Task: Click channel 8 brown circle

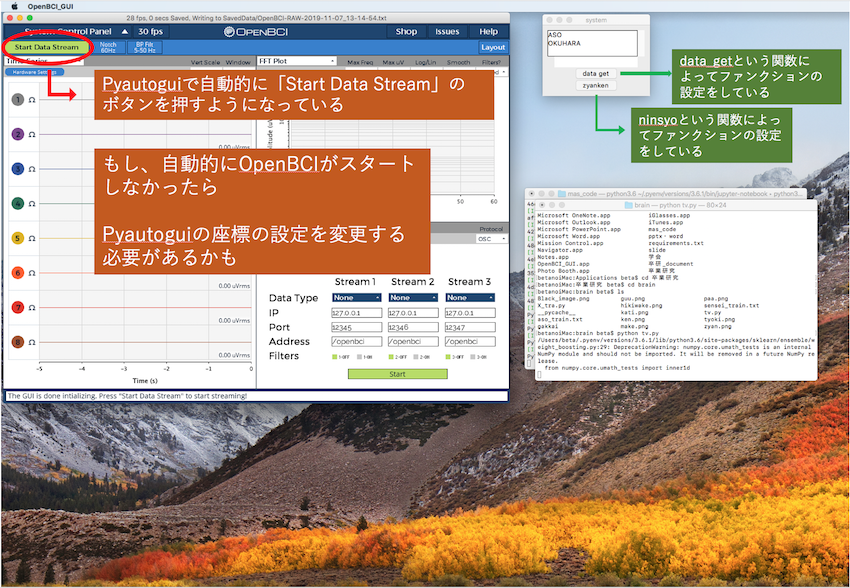Action: (17, 342)
